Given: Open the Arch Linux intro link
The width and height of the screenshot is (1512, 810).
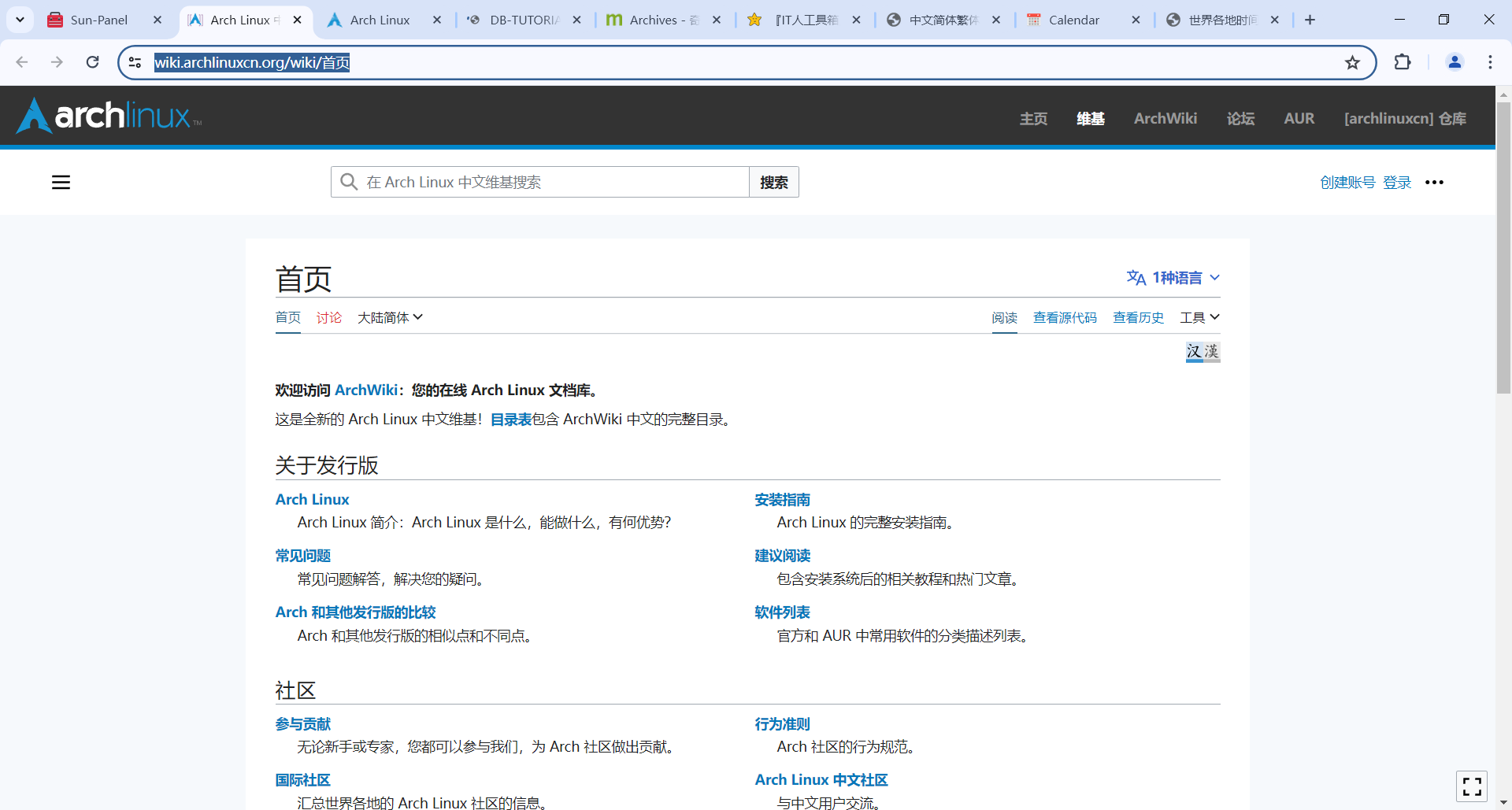Looking at the screenshot, I should (x=312, y=499).
